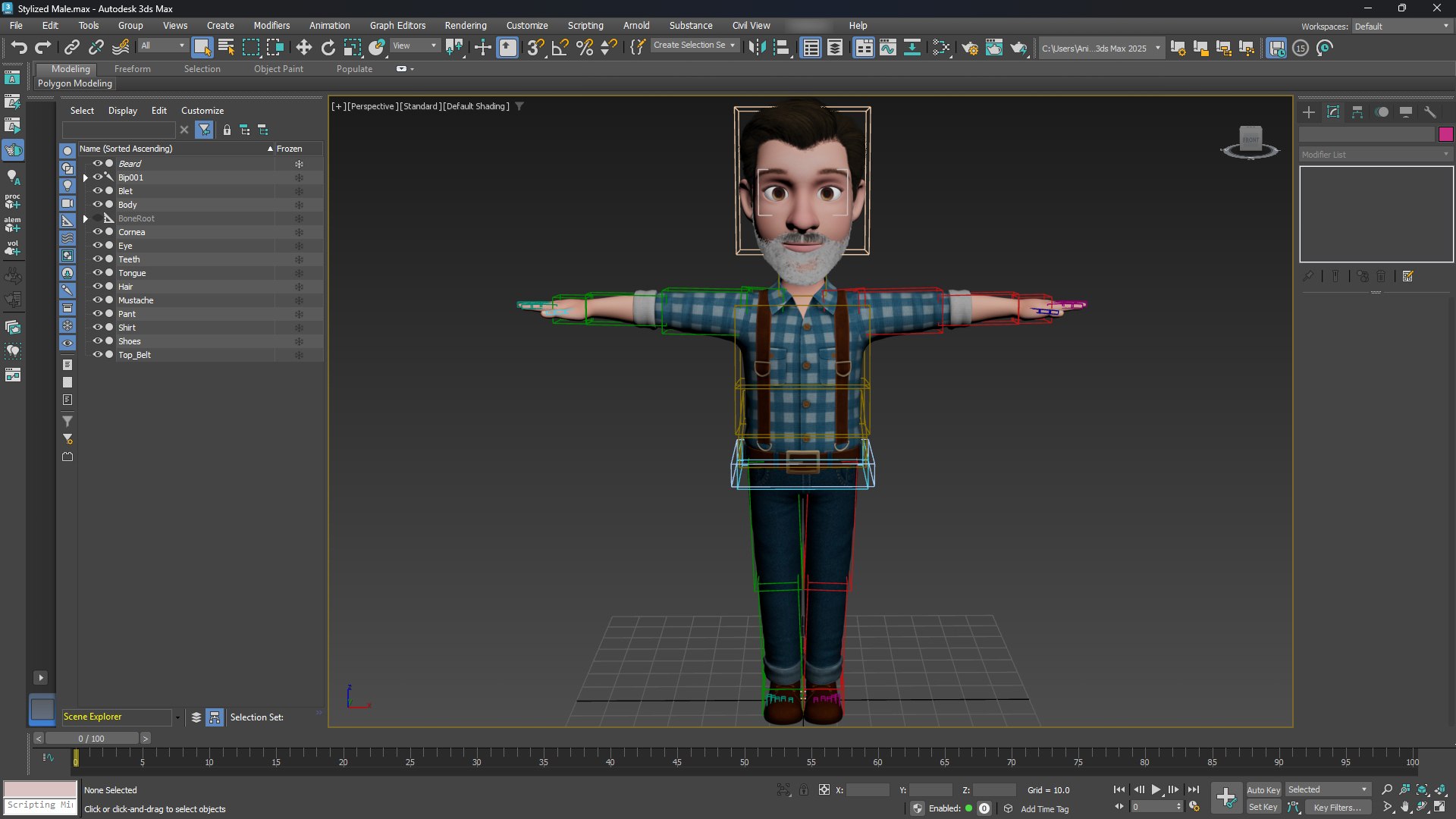Image resolution: width=1456 pixels, height=819 pixels.
Task: Lock the Scene Explorer cell editing
Action: tap(227, 130)
